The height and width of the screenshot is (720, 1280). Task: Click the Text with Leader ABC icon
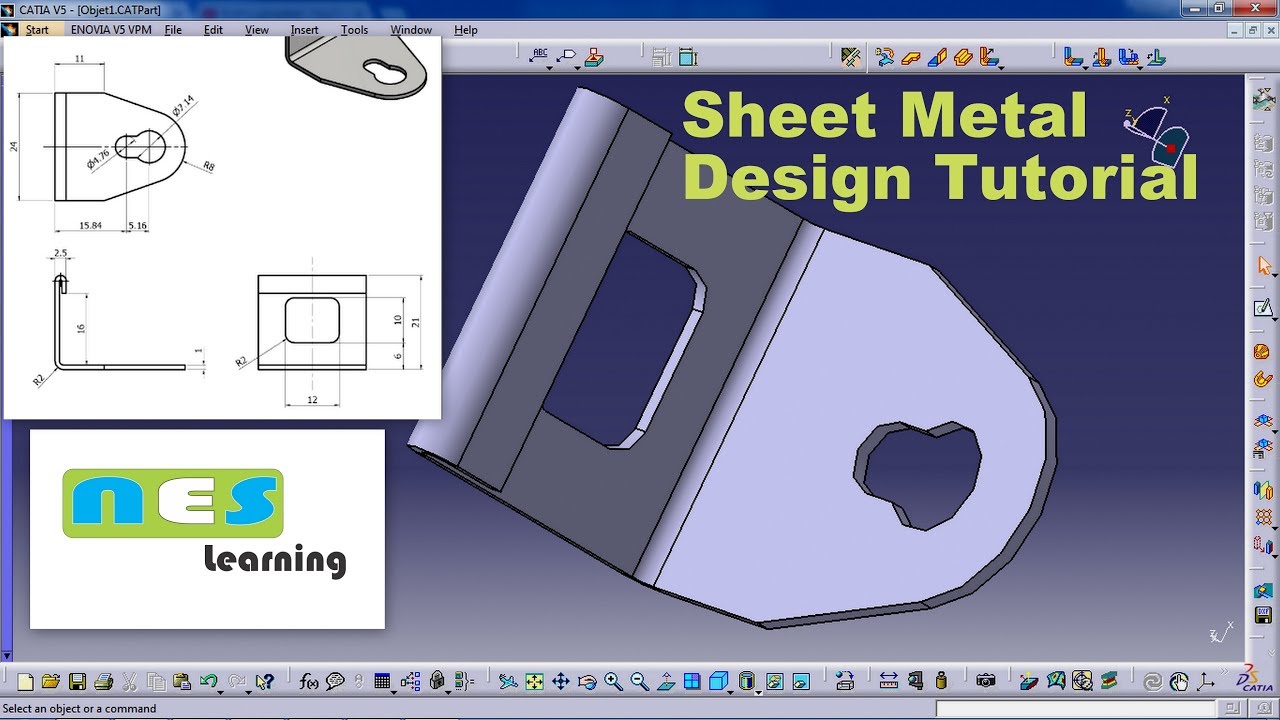tap(540, 55)
